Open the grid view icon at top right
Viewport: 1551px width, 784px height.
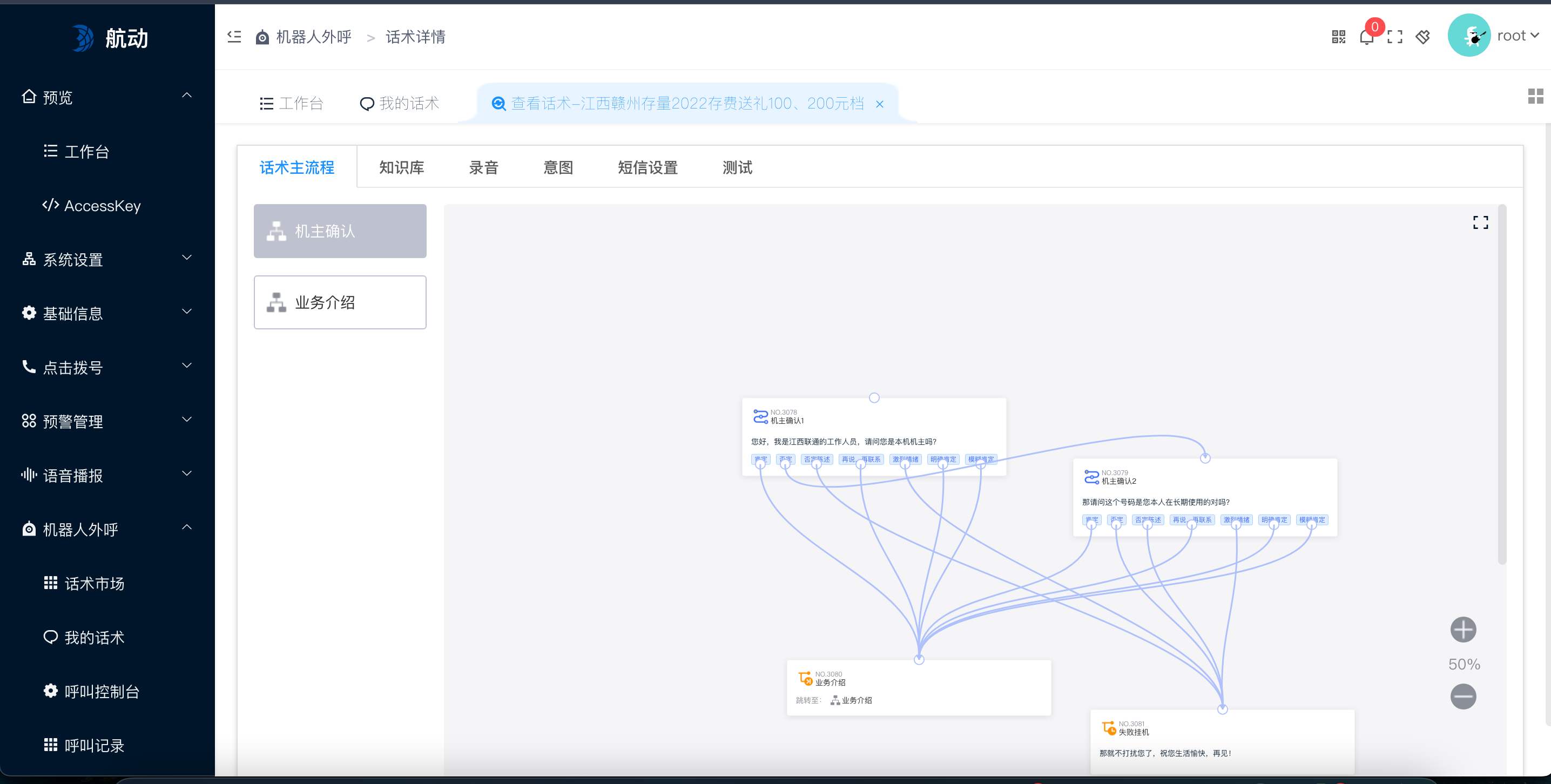coord(1535,96)
